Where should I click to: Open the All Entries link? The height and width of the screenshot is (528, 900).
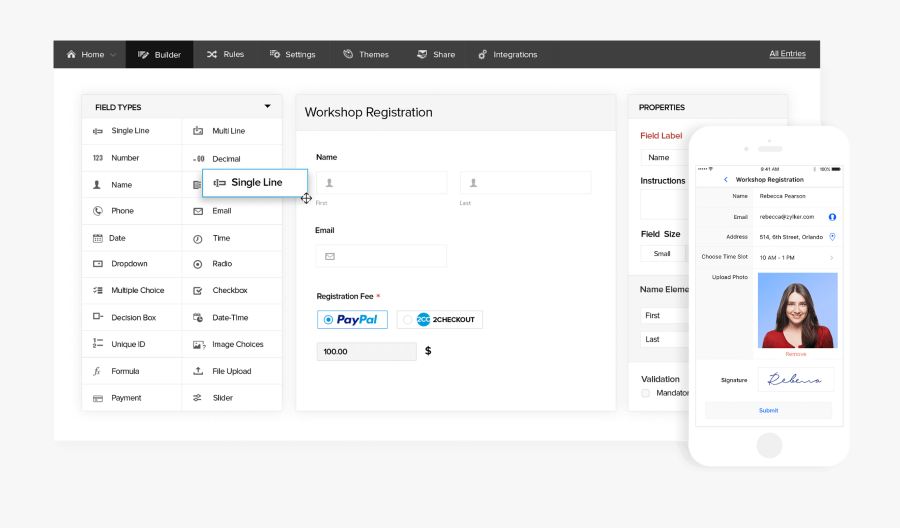[787, 54]
